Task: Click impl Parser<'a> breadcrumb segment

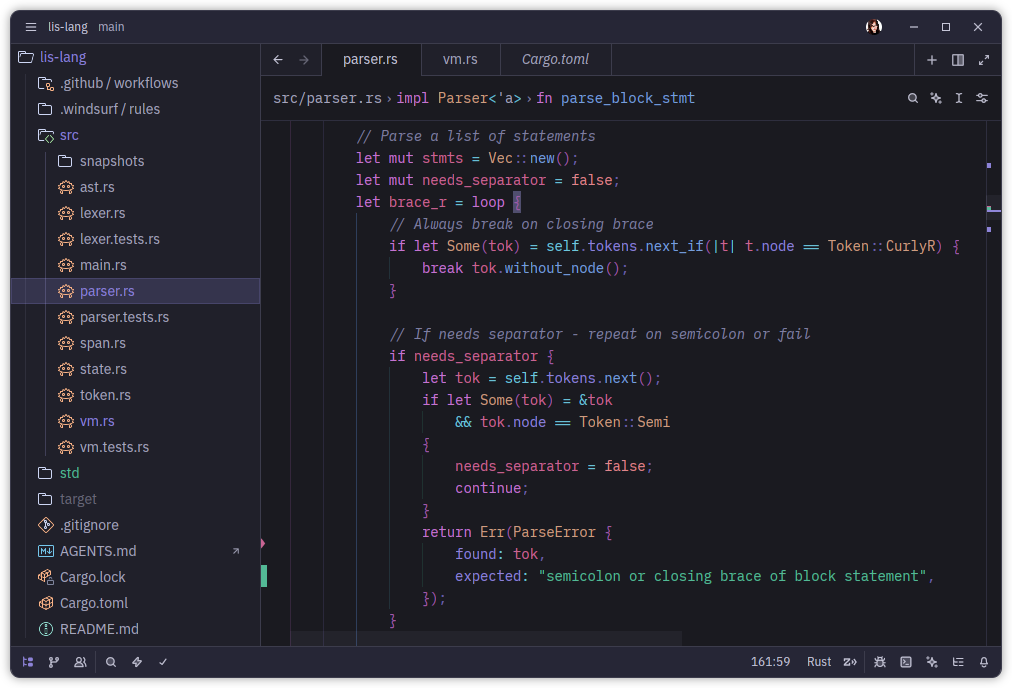Action: click(x=459, y=98)
